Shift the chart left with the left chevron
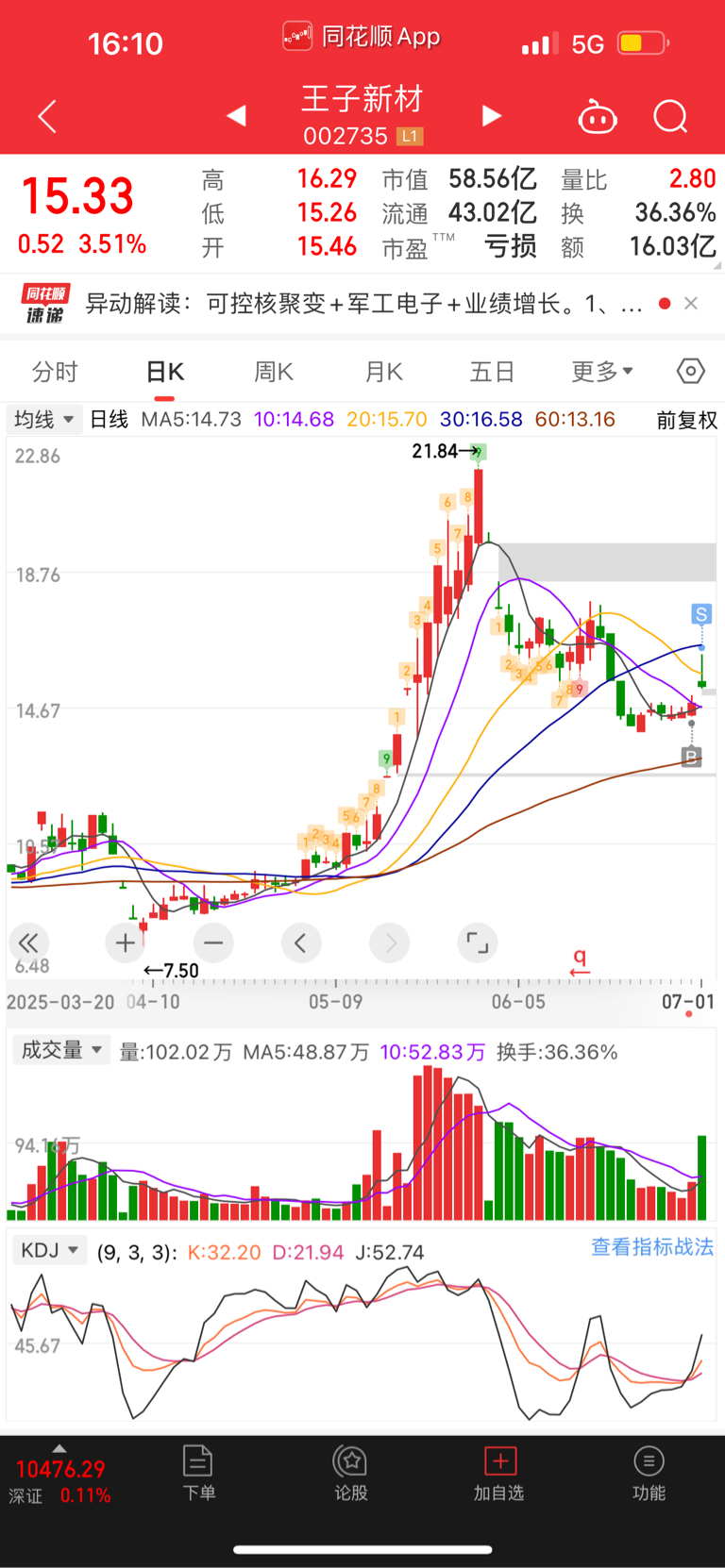The width and height of the screenshot is (725, 1568). 301,942
